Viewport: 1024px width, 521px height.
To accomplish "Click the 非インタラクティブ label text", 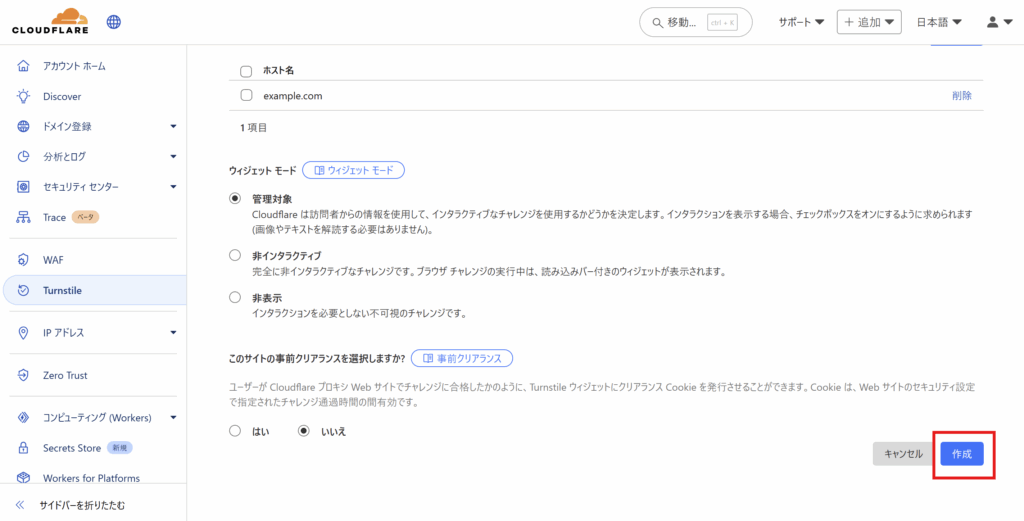I will click(287, 256).
